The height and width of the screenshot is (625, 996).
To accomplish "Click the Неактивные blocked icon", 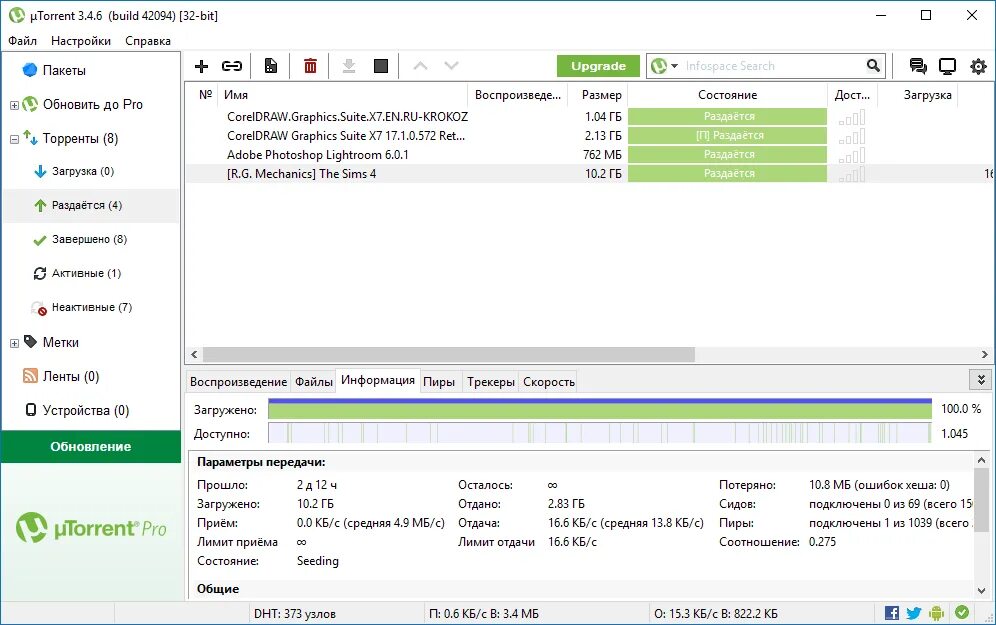I will pyautogui.click(x=39, y=308).
